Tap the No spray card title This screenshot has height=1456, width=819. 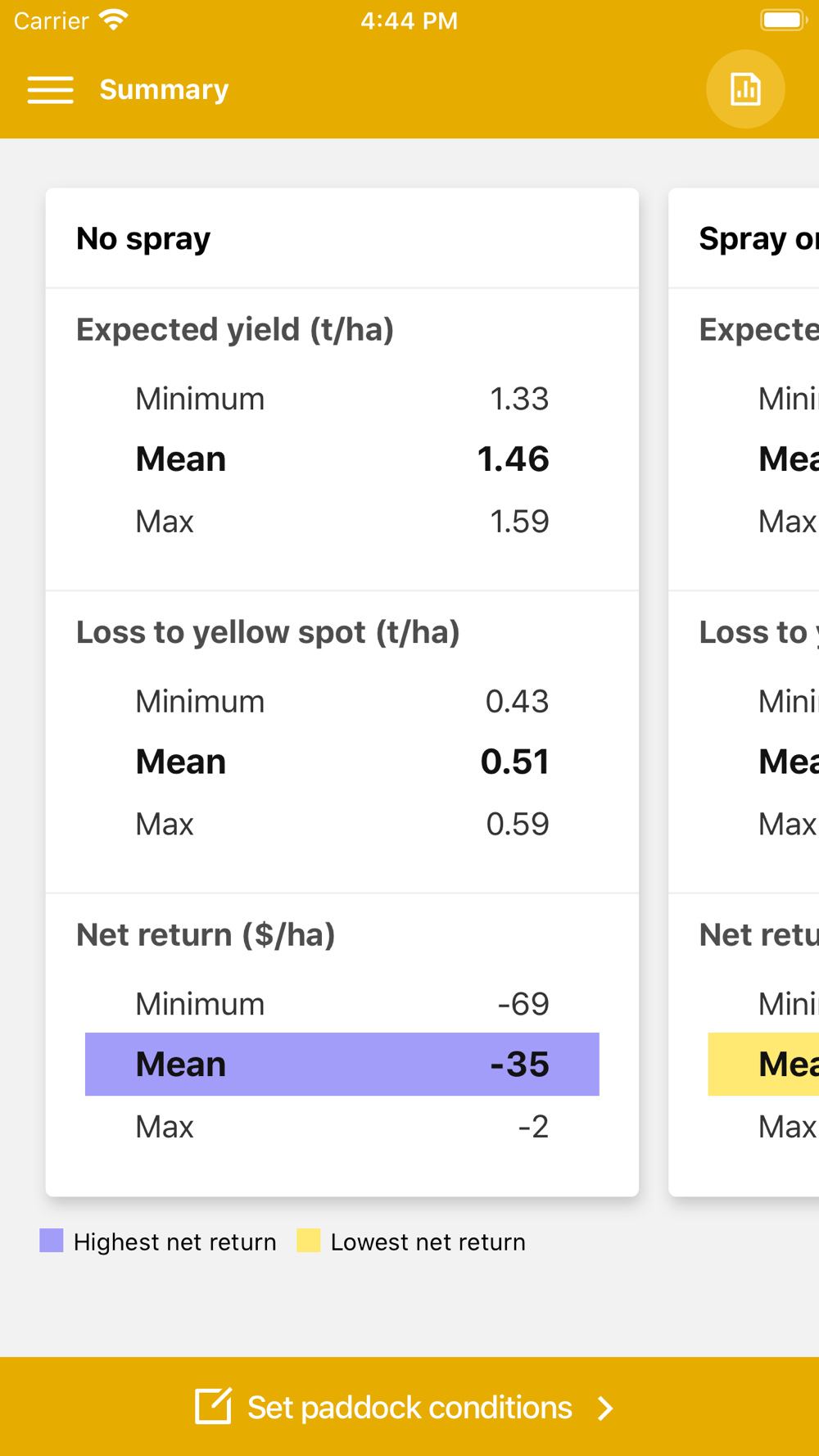tap(143, 239)
